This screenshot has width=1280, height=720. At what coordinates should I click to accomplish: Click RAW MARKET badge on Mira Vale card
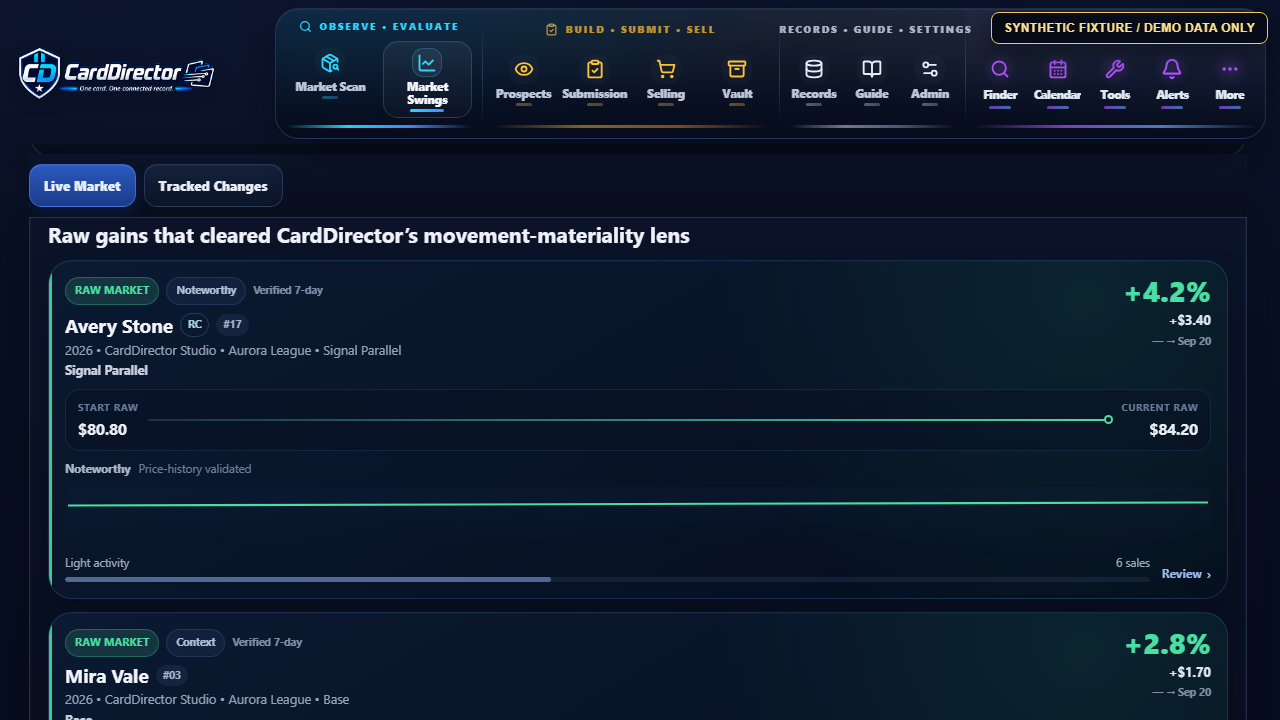112,642
